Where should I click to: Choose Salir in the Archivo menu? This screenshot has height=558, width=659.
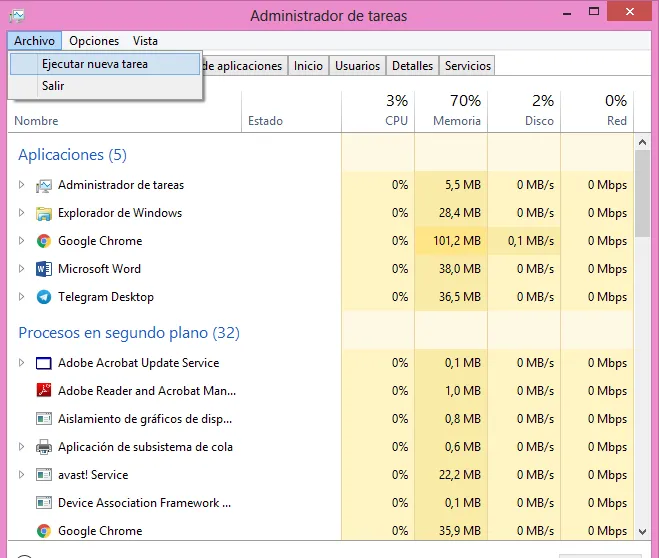coord(53,86)
